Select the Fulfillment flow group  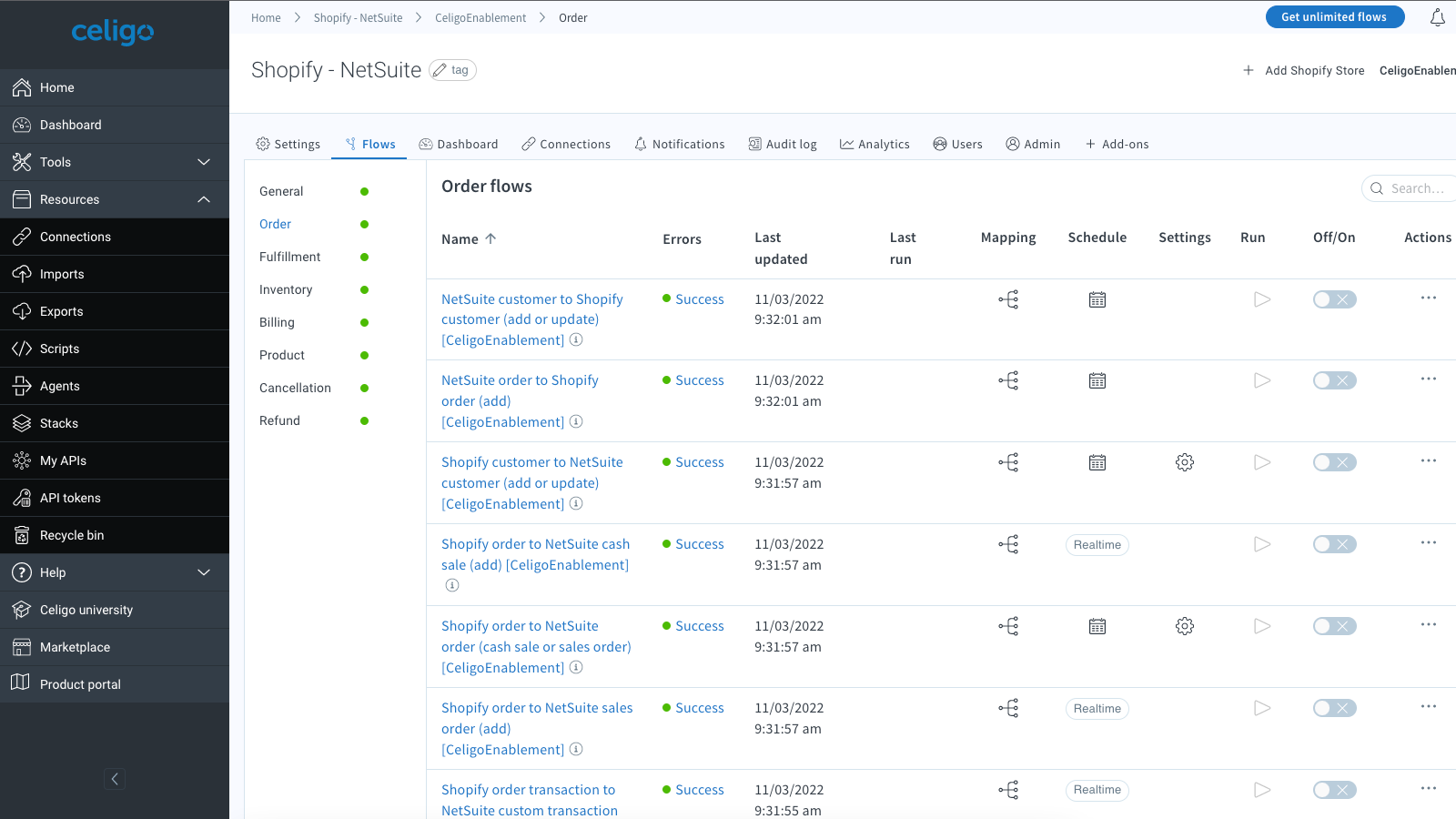coord(289,257)
